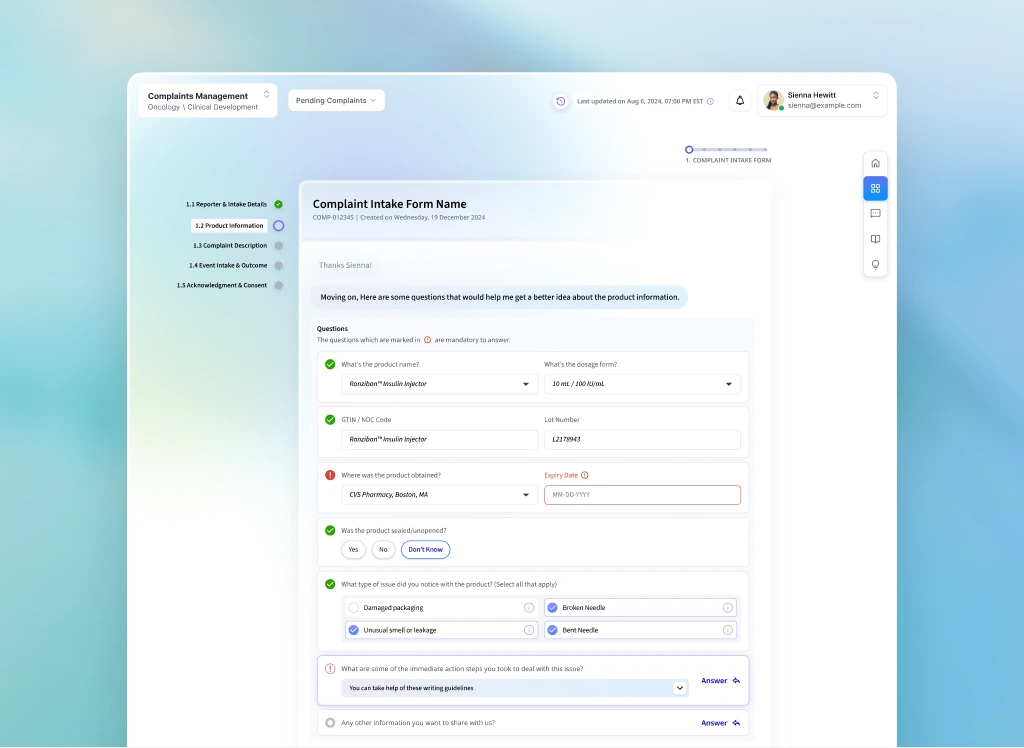Click warning icon beside immediate action steps question
Image resolution: width=1024 pixels, height=748 pixels.
click(x=330, y=668)
